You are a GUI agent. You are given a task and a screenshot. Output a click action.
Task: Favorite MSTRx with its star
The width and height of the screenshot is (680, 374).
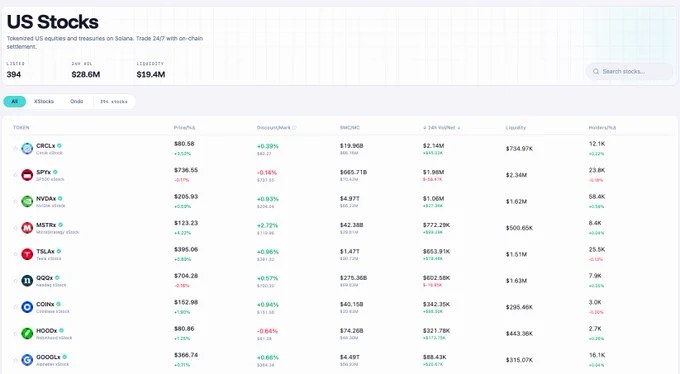16,228
